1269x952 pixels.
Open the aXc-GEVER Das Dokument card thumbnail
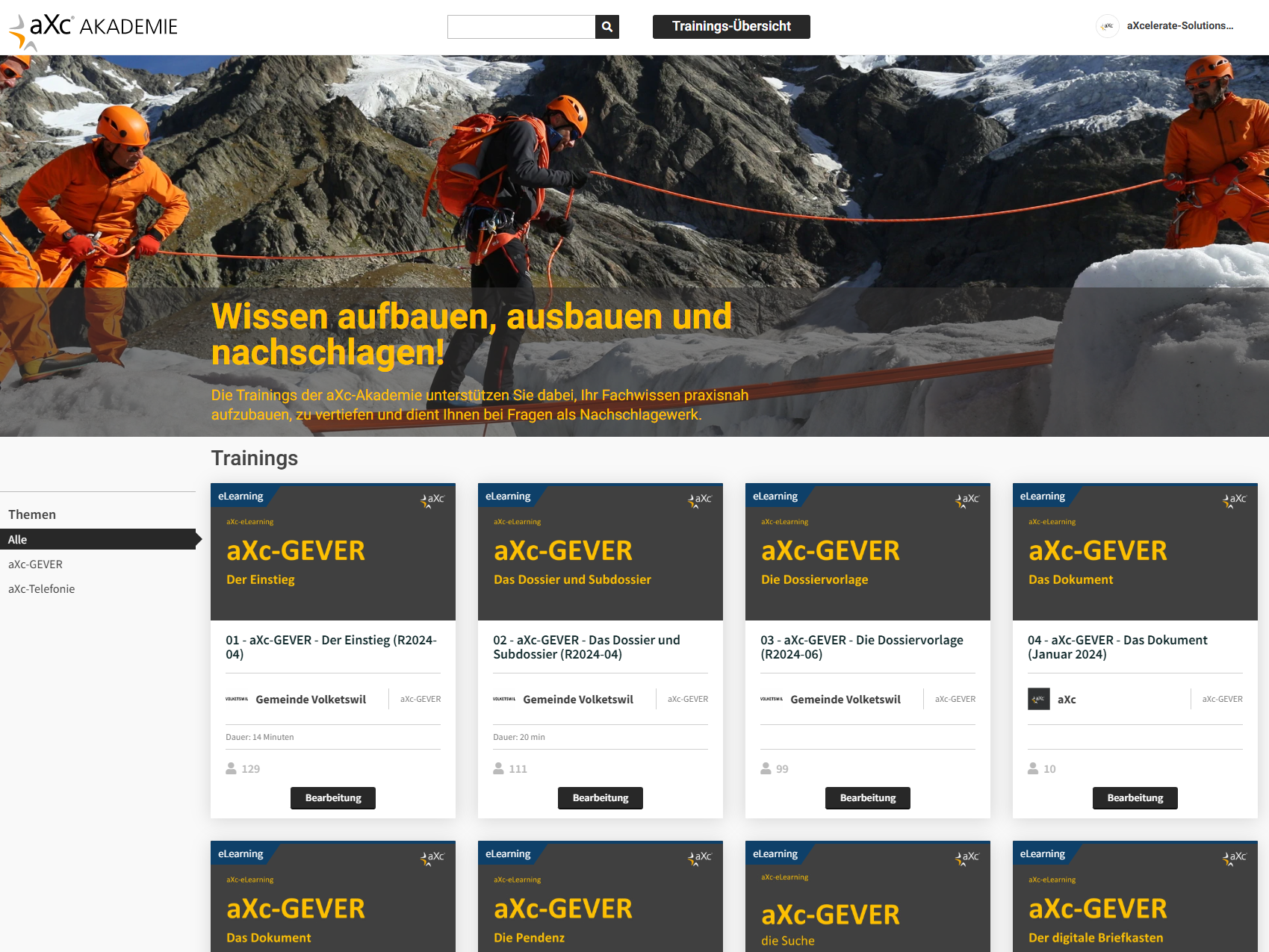pyautogui.click(x=1134, y=552)
